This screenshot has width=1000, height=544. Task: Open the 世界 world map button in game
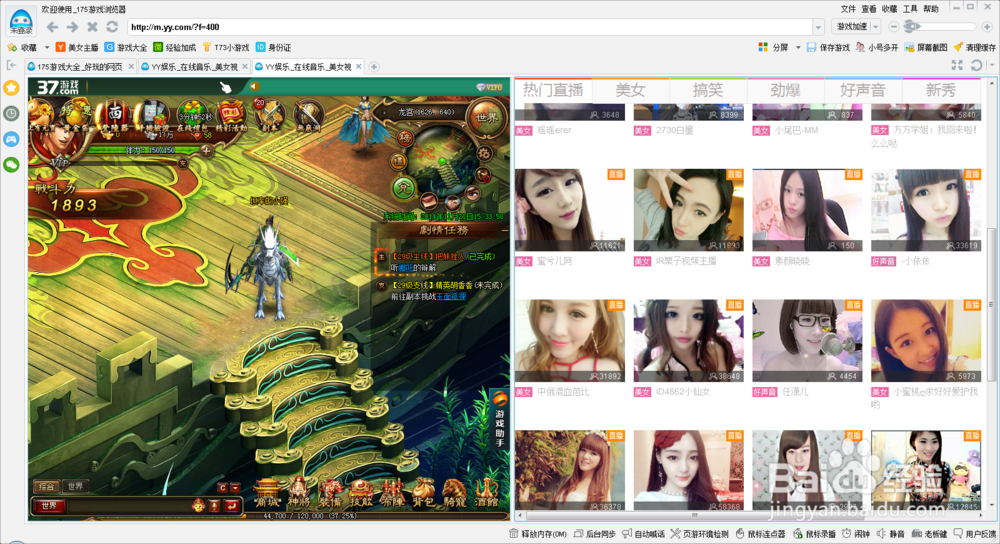pos(486,117)
